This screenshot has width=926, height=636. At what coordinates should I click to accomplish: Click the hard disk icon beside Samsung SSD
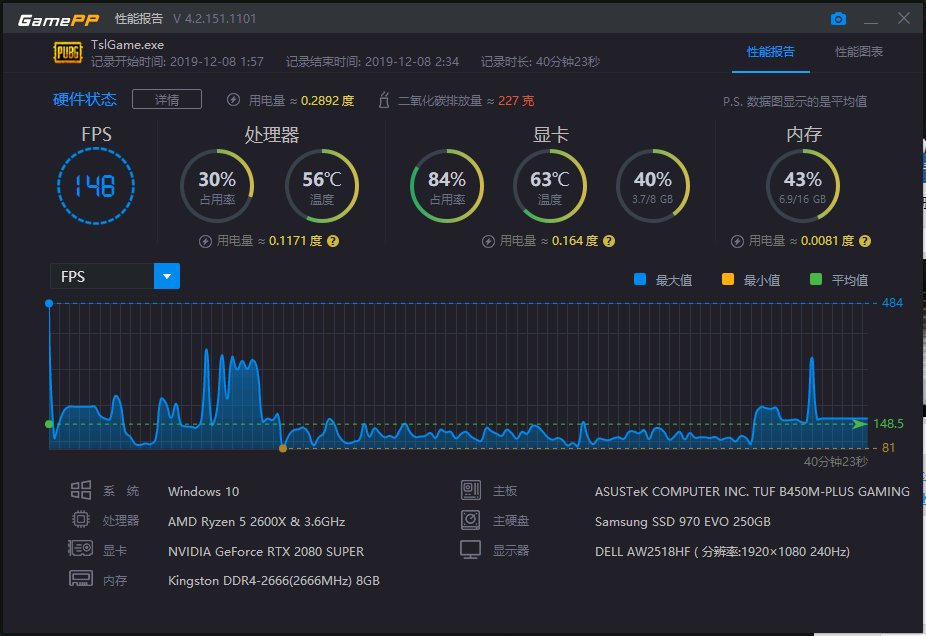click(x=471, y=520)
